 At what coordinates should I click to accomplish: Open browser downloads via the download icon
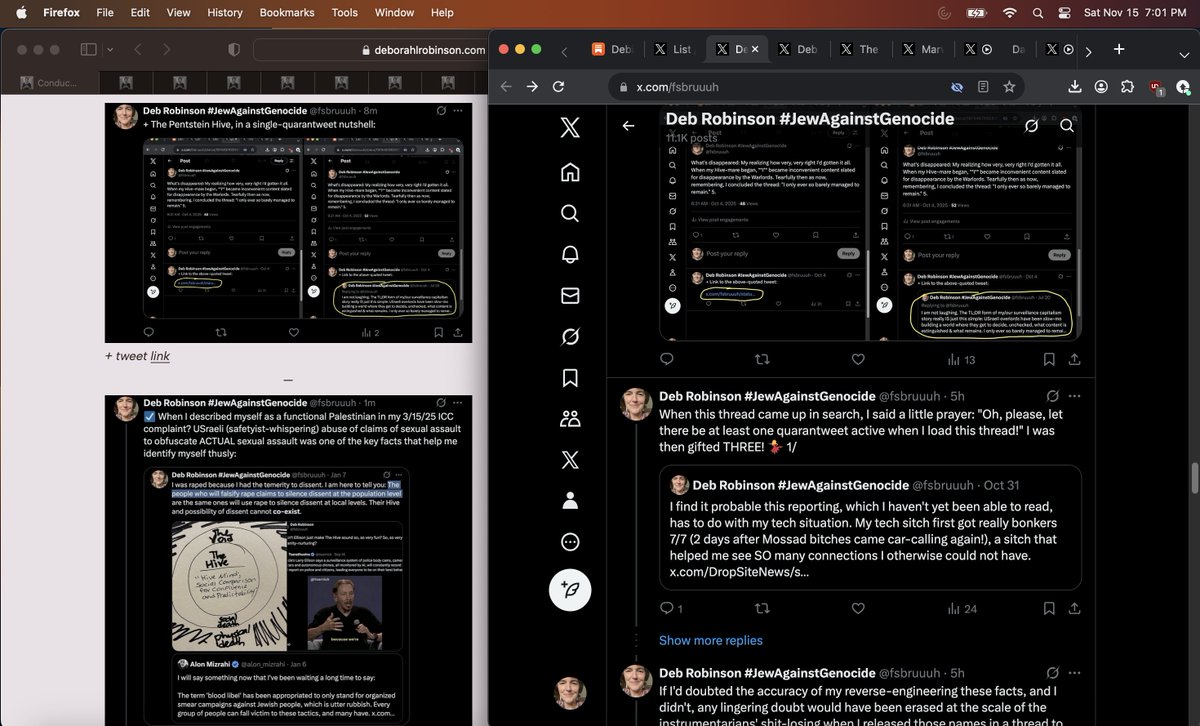click(x=1073, y=87)
